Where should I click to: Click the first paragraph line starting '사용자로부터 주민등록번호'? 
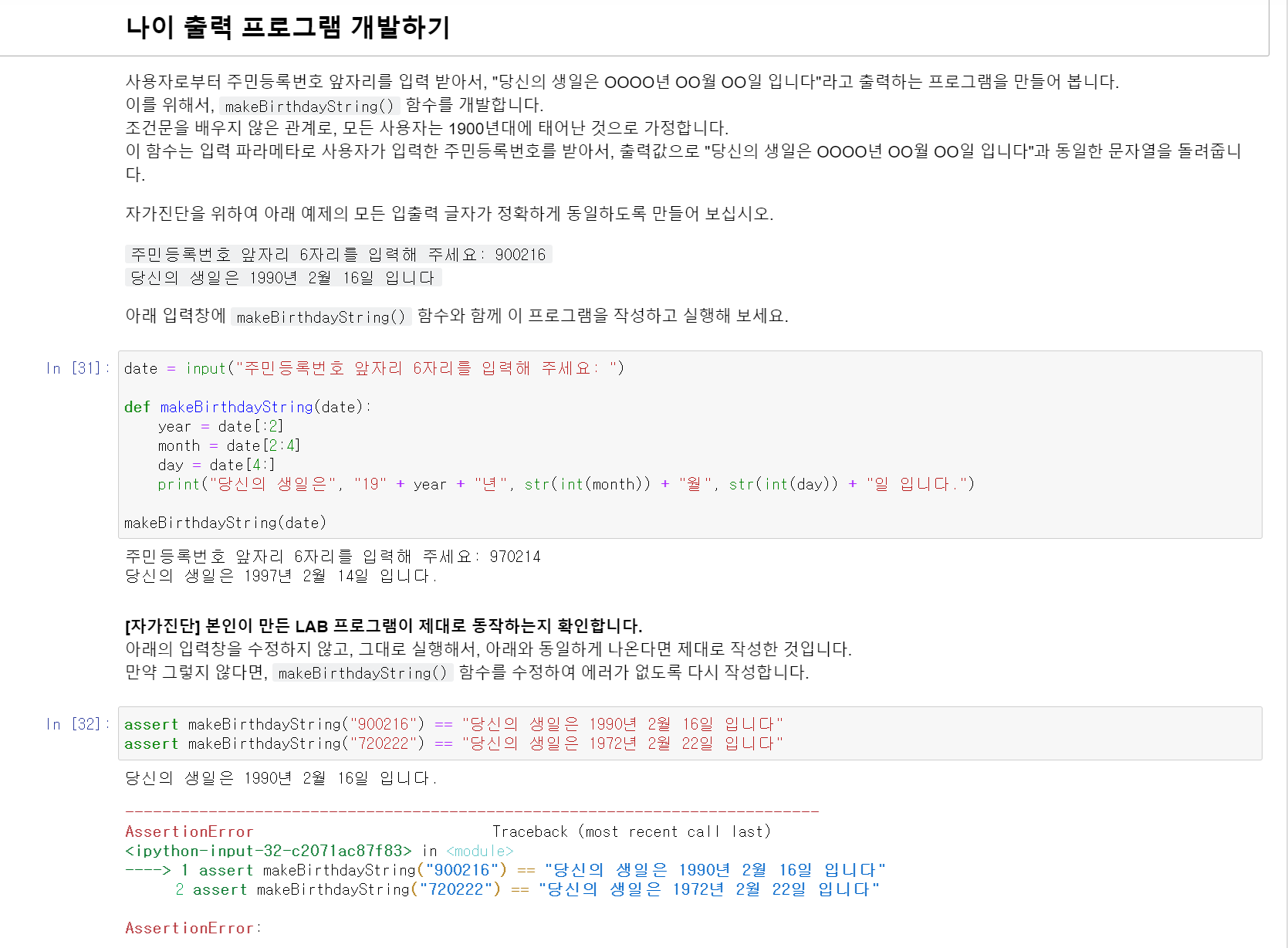pos(622,82)
